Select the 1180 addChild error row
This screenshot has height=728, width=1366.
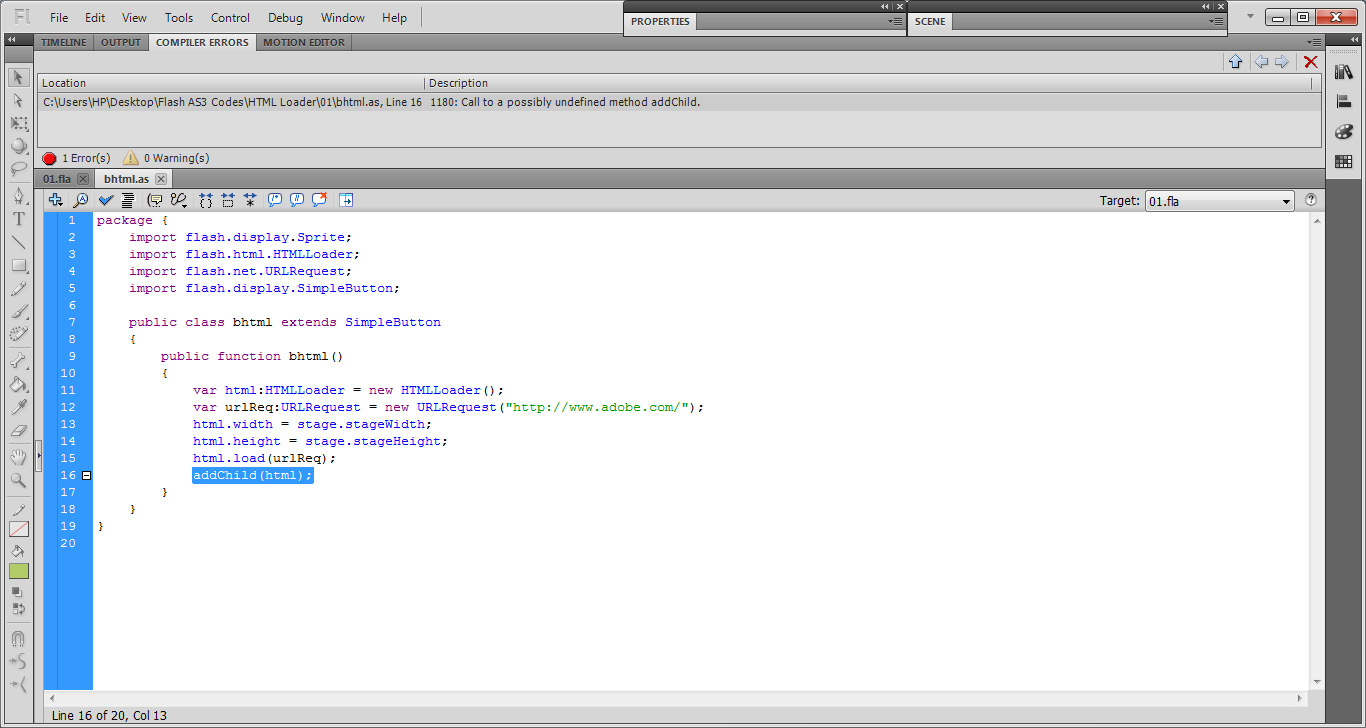tap(679, 102)
